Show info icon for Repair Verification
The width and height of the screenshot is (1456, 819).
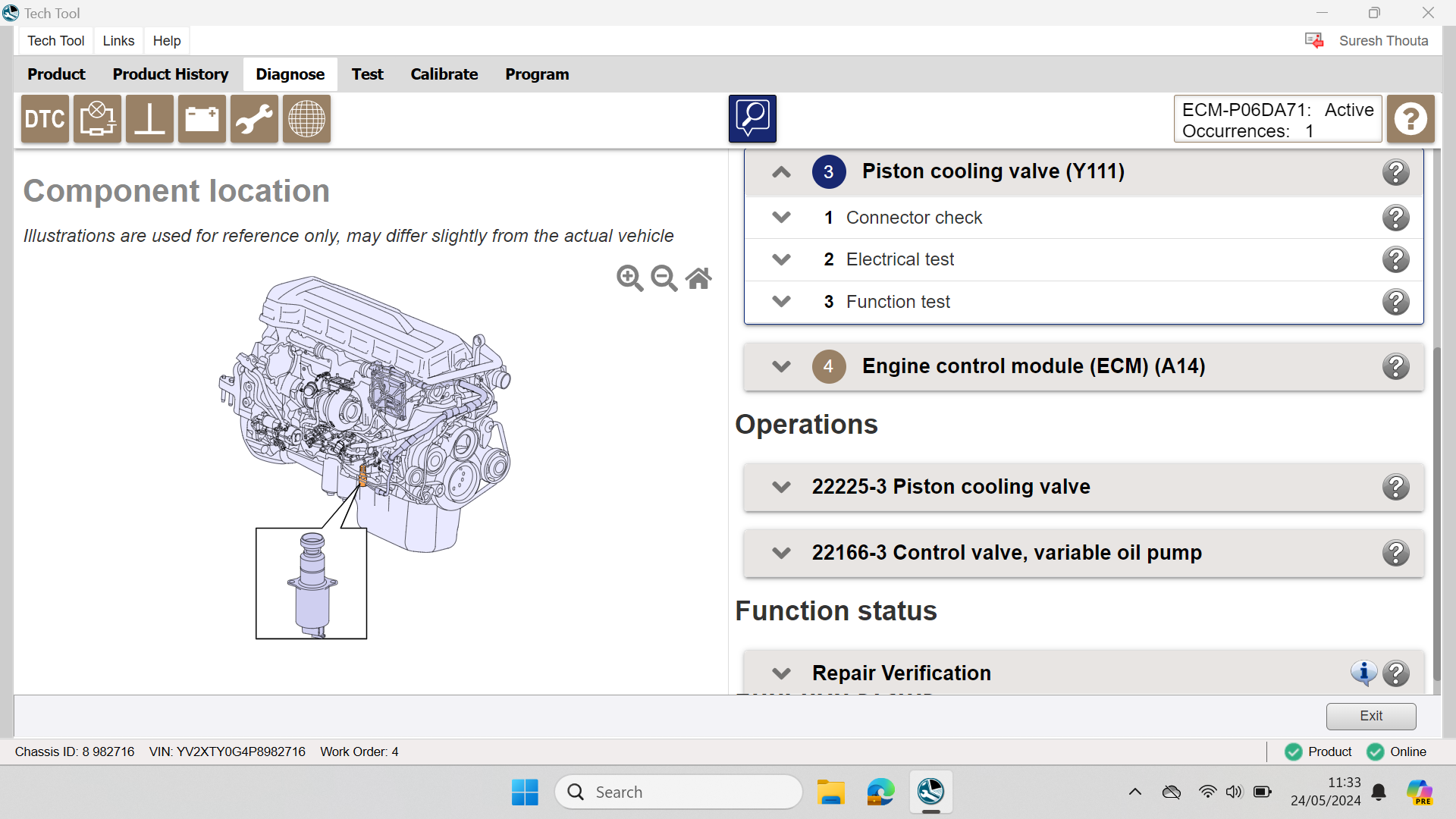click(x=1363, y=673)
